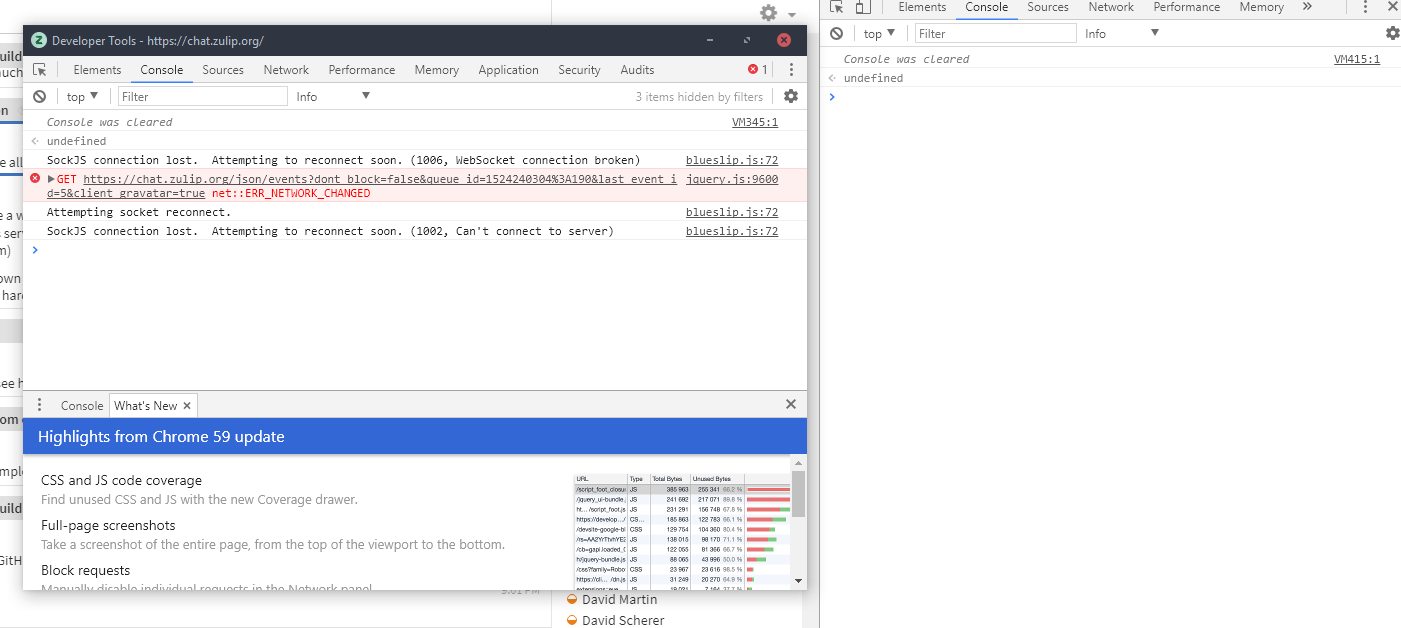This screenshot has width=1401, height=628.
Task: Select Memory tab in Developer Tools window
Action: click(x=437, y=70)
